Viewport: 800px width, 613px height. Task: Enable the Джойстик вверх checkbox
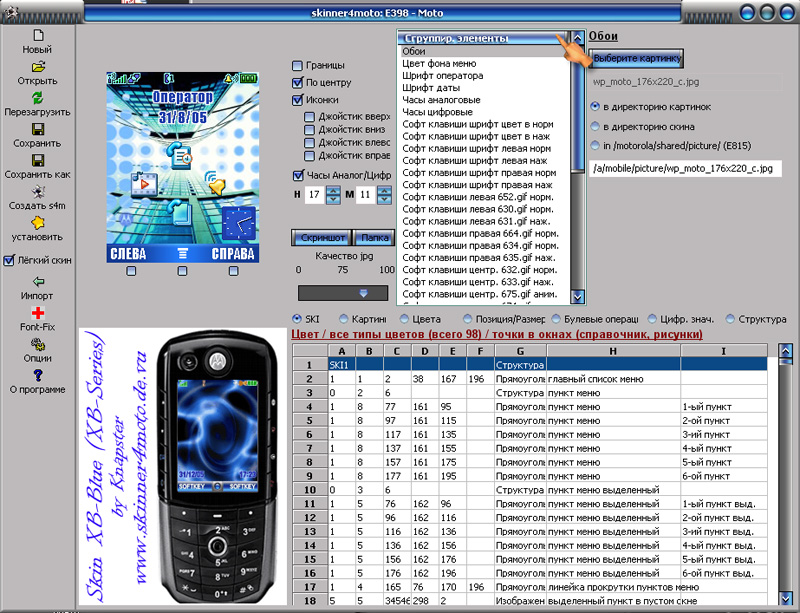[309, 117]
